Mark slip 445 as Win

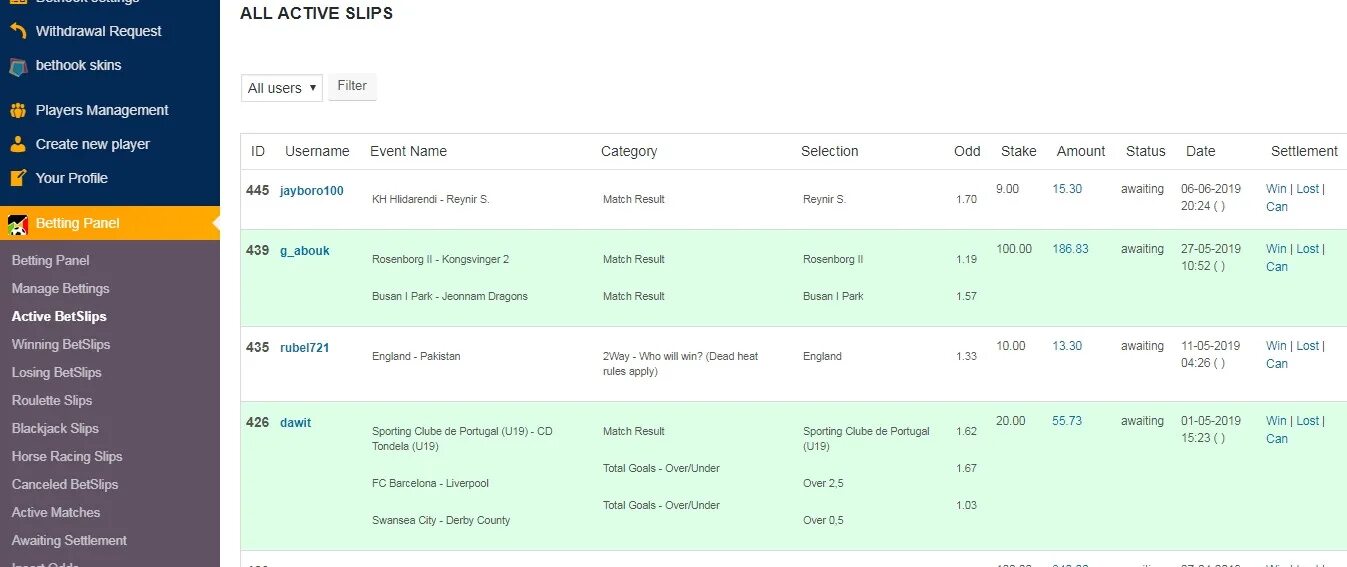pos(1276,189)
